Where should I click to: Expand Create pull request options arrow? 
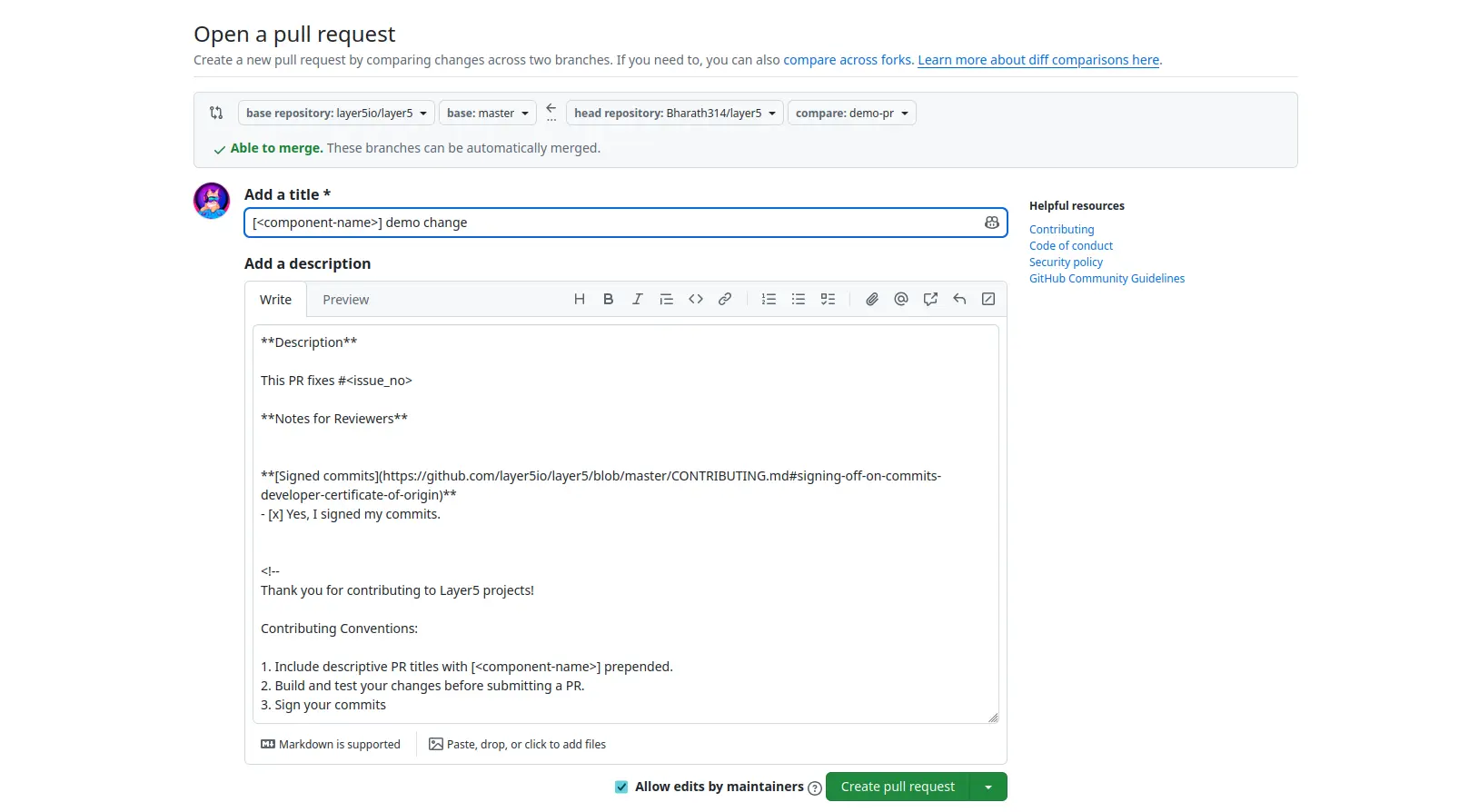[x=988, y=787]
